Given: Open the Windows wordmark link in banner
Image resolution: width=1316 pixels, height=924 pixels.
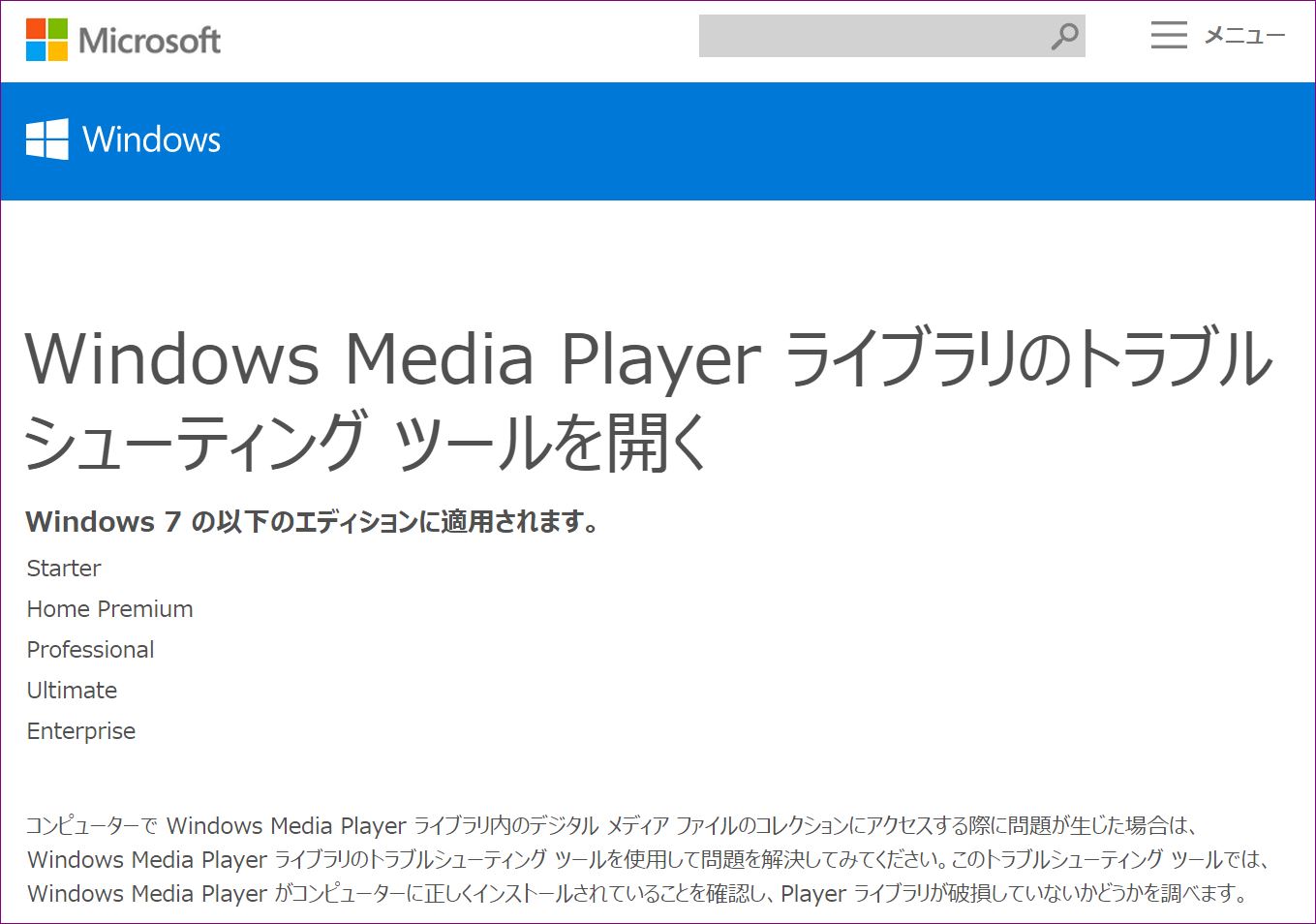Looking at the screenshot, I should [151, 139].
